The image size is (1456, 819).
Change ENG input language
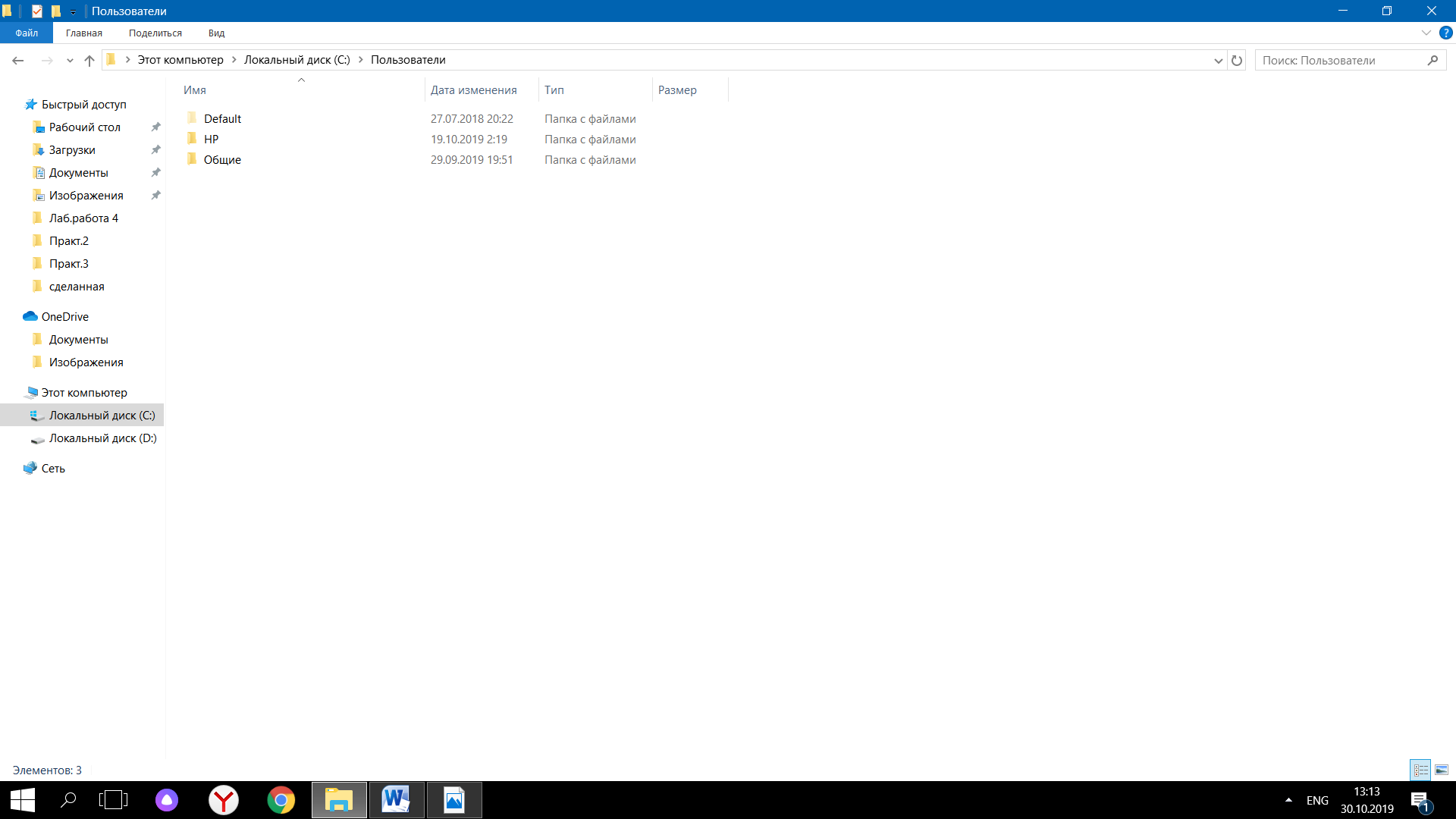pos(1317,800)
